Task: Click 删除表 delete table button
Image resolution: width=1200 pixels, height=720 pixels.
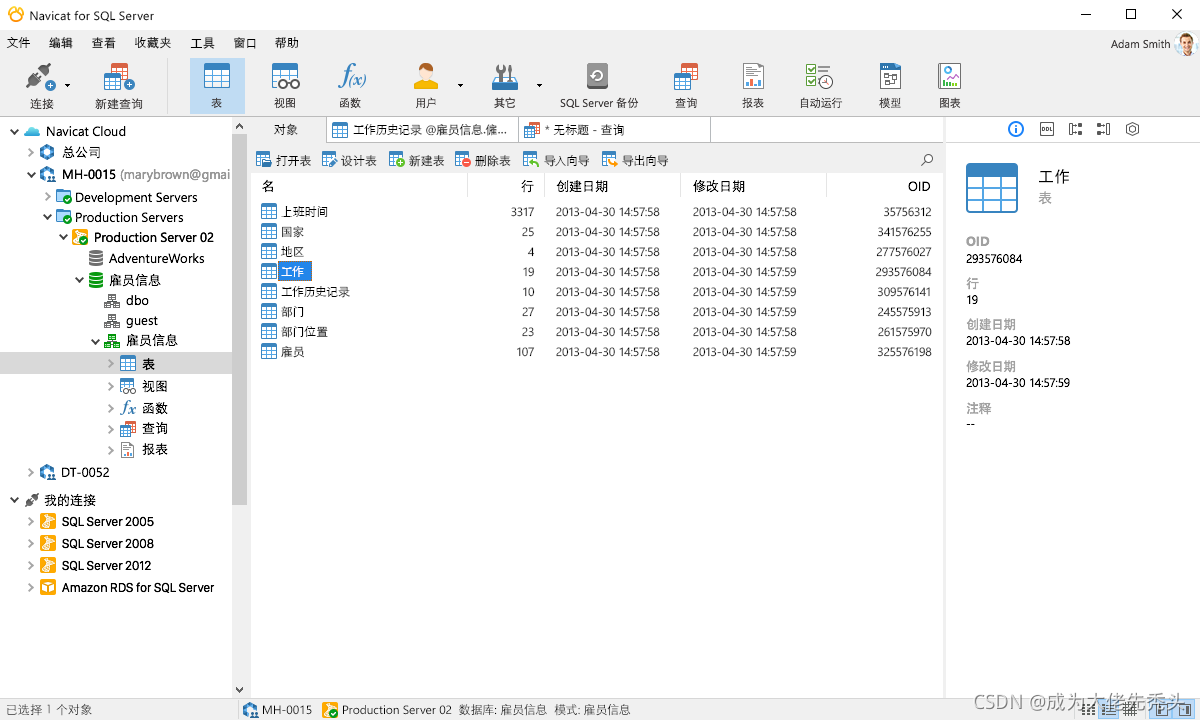Action: [x=483, y=160]
